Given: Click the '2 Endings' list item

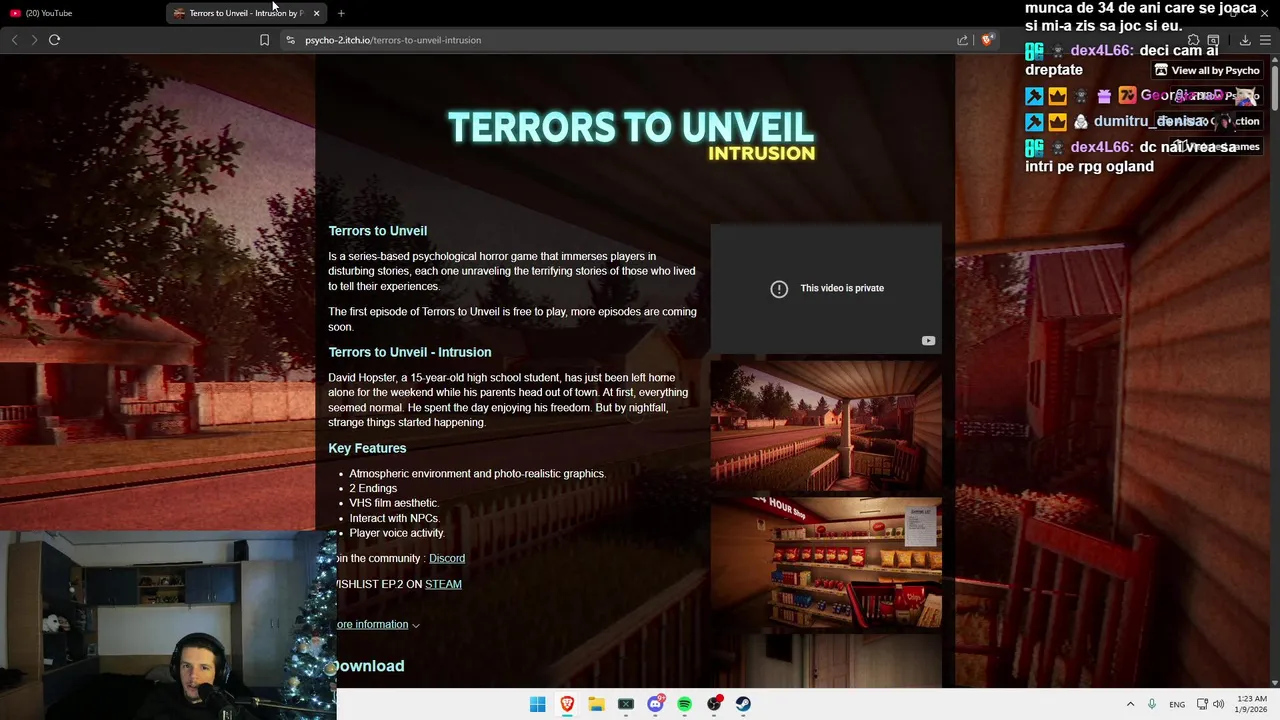Looking at the screenshot, I should [x=373, y=488].
